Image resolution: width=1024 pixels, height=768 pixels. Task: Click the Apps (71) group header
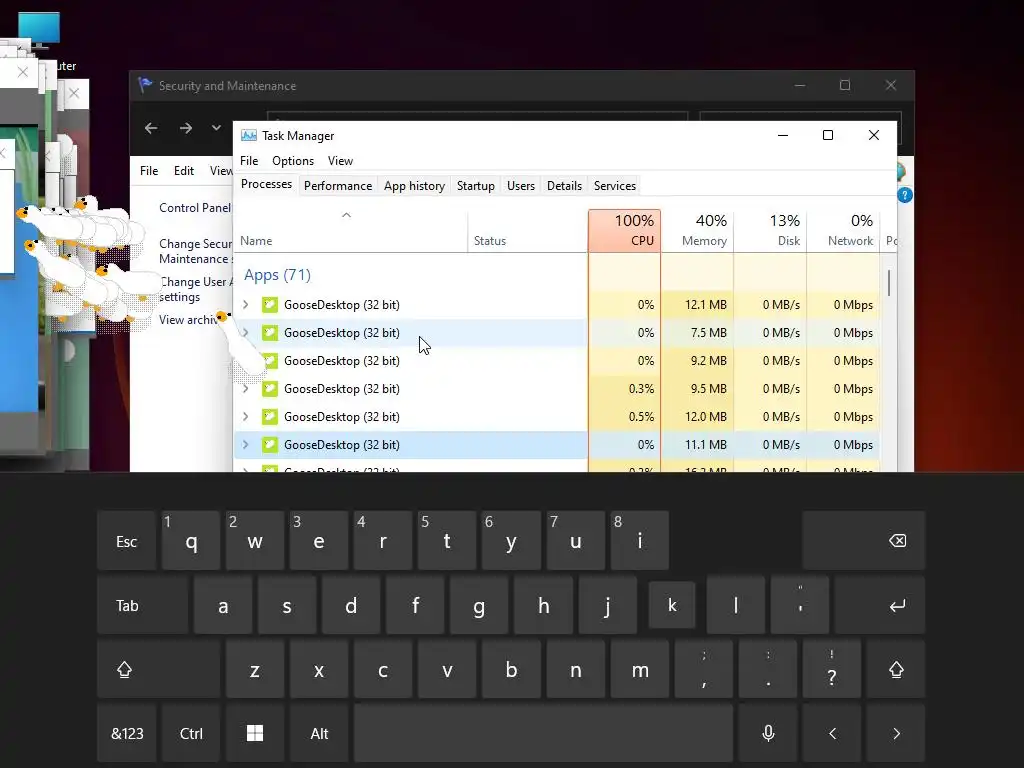(x=277, y=275)
